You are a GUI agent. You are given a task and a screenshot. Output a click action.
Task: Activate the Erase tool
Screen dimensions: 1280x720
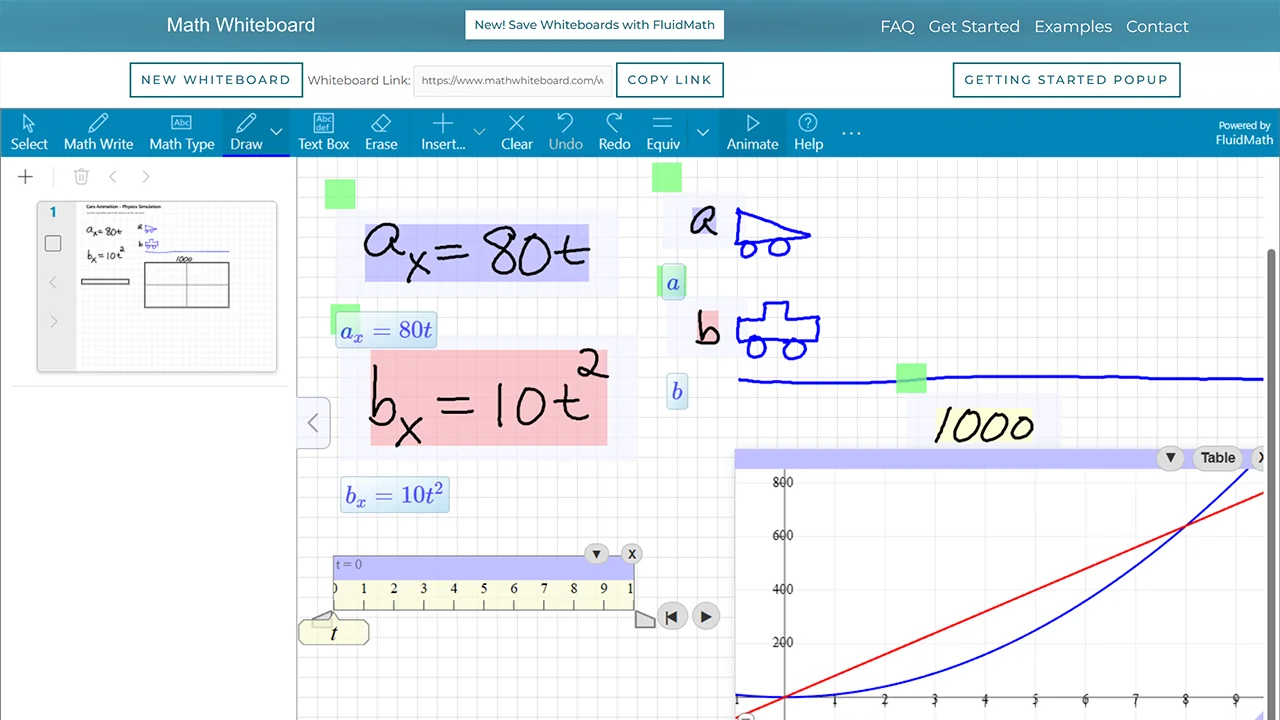click(380, 132)
